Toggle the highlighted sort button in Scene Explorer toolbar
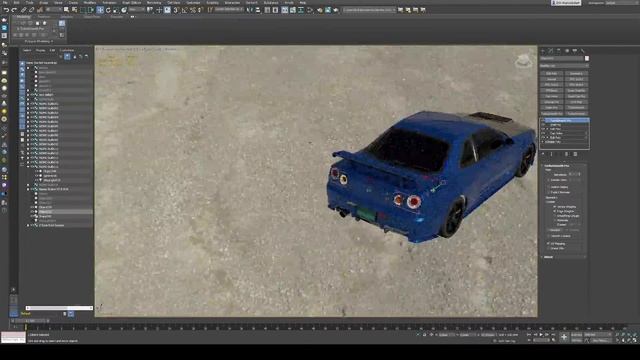The height and width of the screenshot is (360, 640). tap(67, 57)
